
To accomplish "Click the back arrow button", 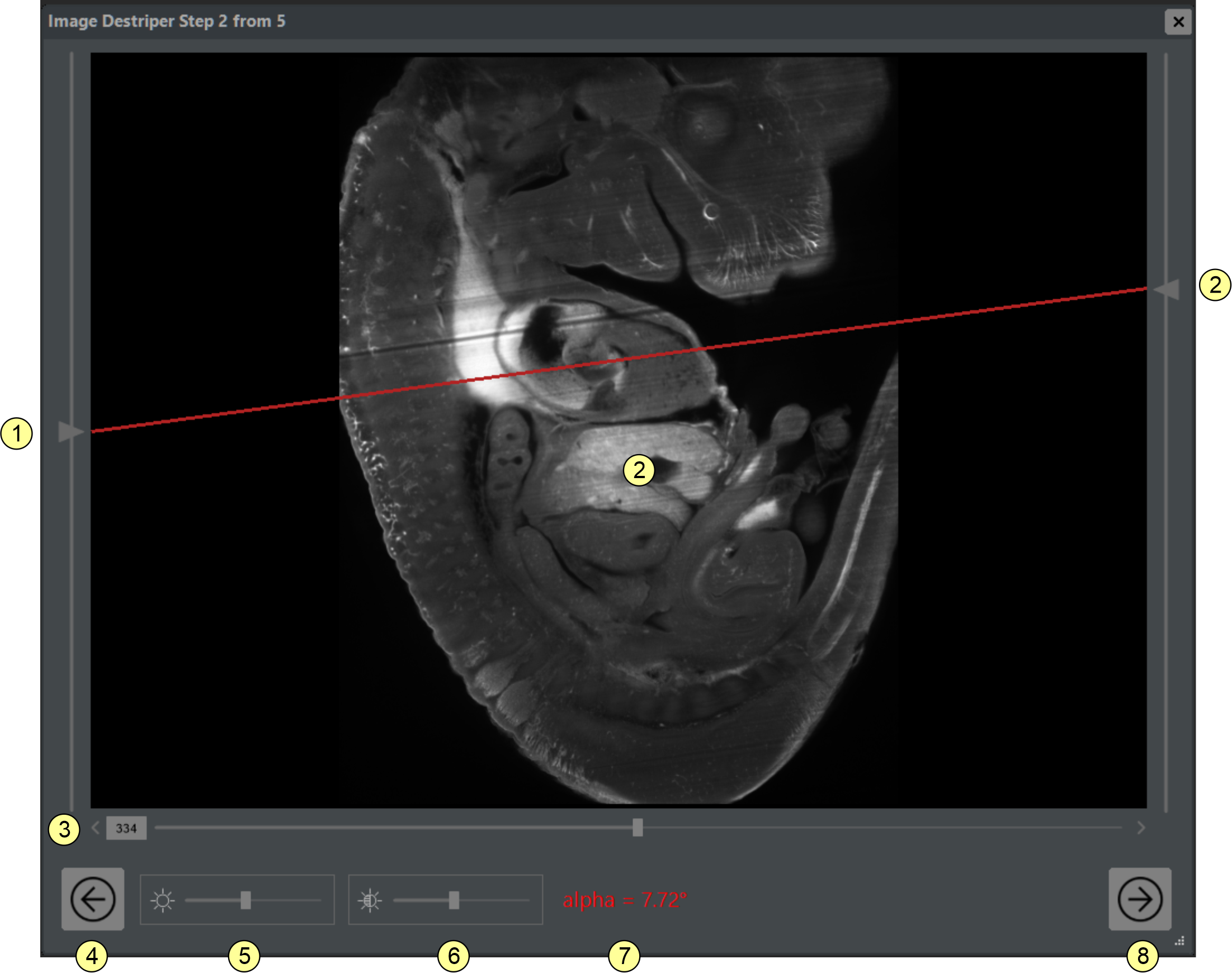I will point(93,900).
